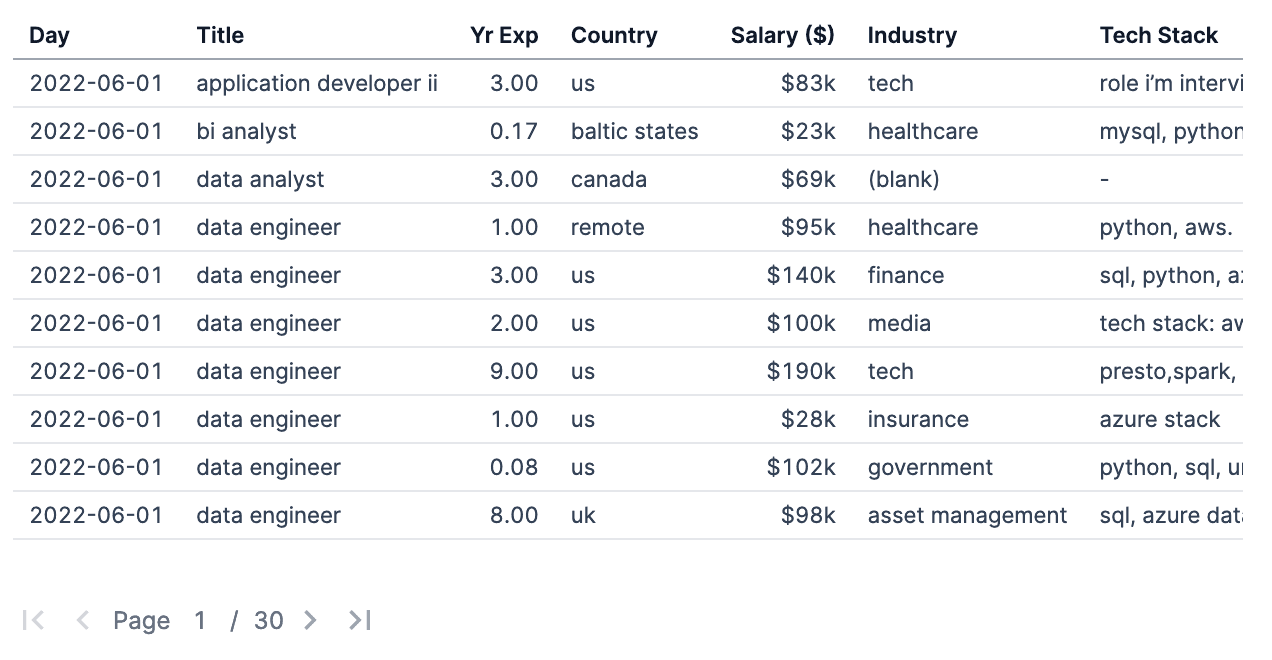Go to the next page

(x=310, y=620)
